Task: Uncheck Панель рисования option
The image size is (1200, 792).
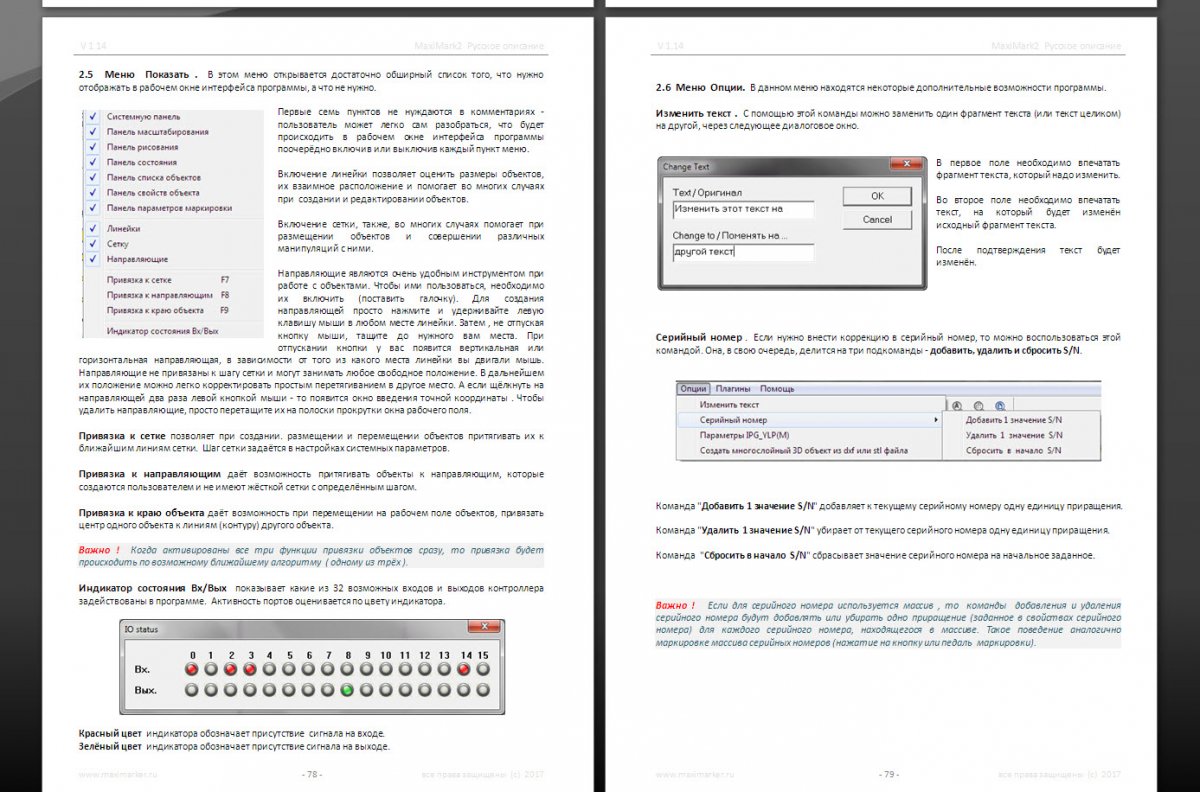Action: pyautogui.click(x=93, y=147)
